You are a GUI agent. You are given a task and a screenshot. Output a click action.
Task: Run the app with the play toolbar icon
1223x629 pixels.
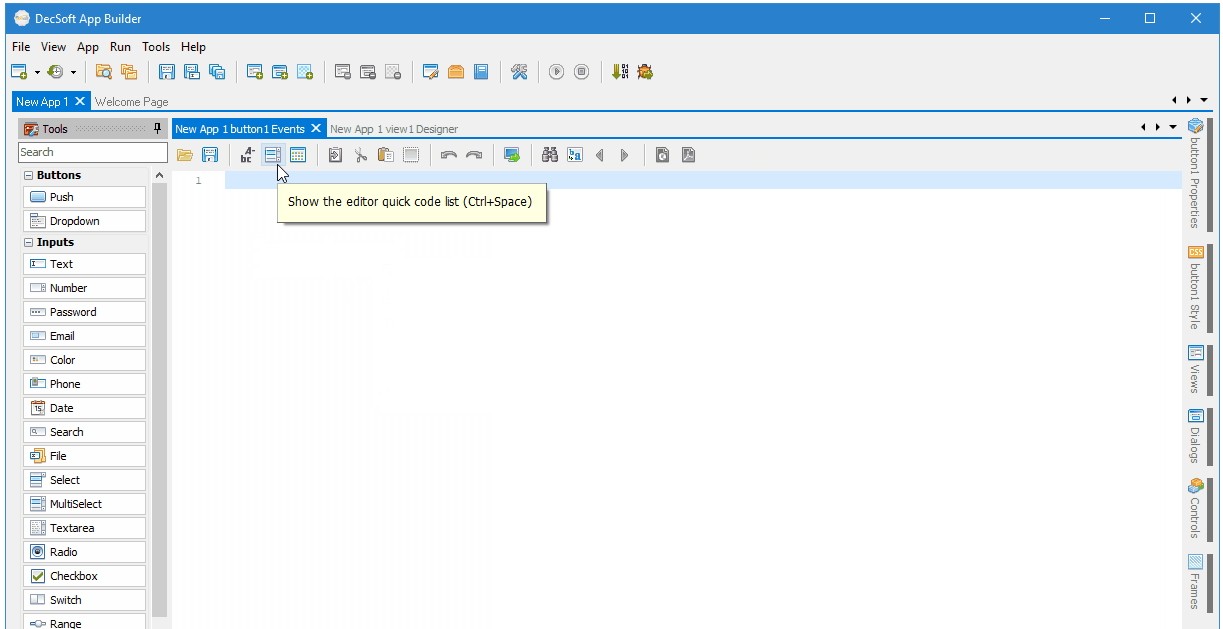click(x=557, y=71)
